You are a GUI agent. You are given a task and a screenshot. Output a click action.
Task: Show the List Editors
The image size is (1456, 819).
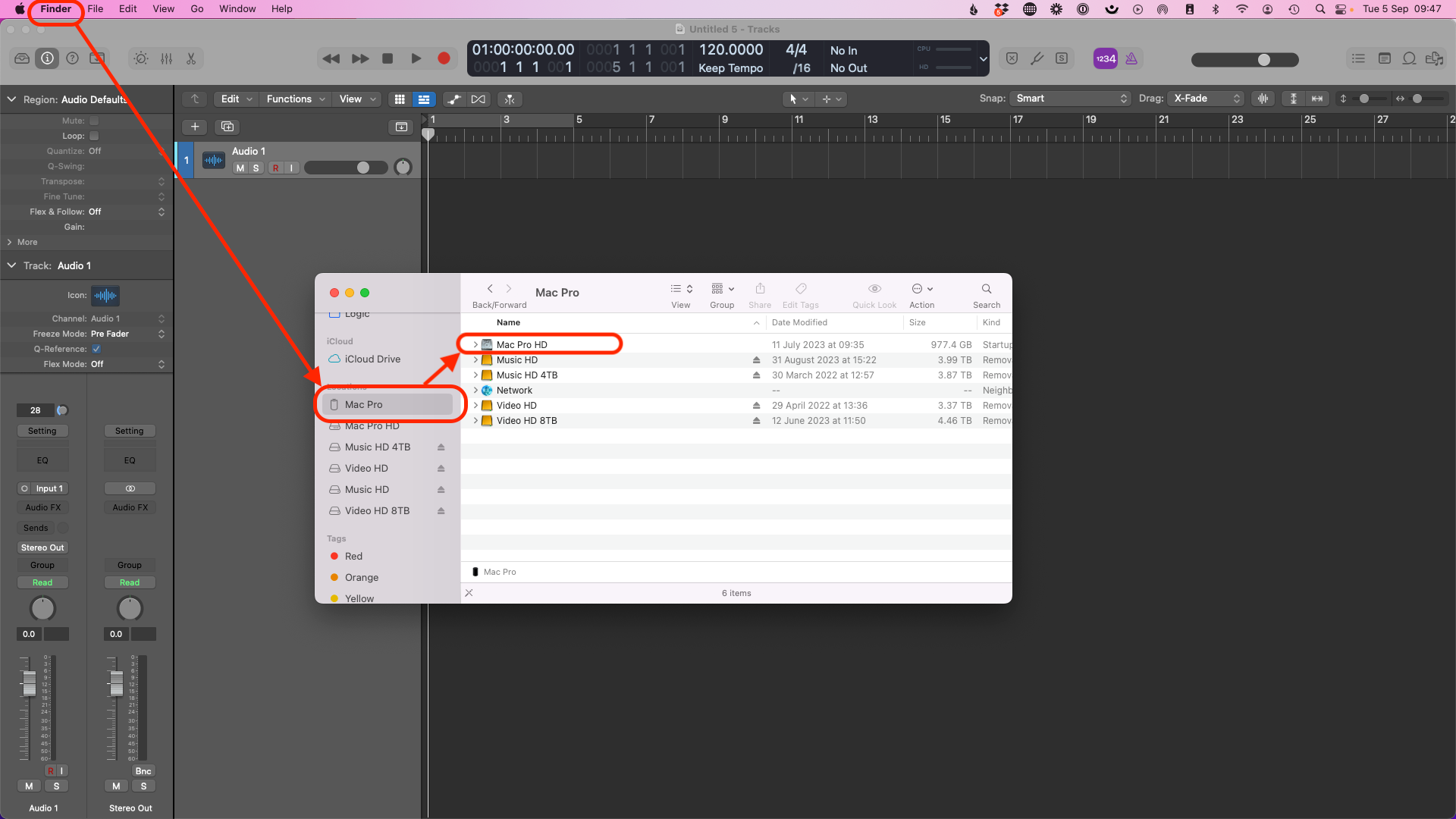(x=1359, y=58)
